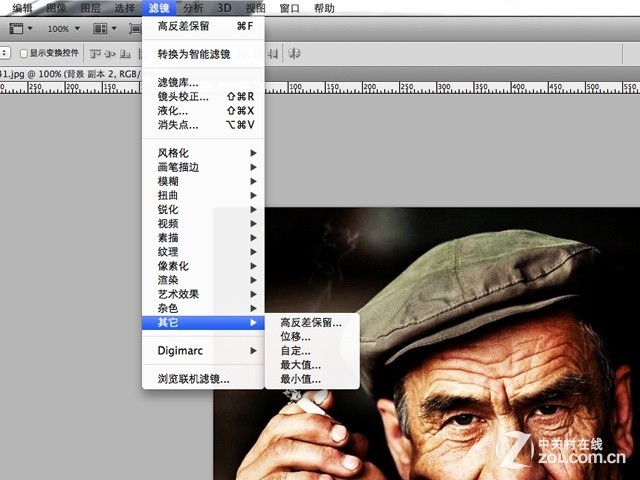Expand the Digimarc submenu
Screen dimensions: 640x480
click(203, 351)
